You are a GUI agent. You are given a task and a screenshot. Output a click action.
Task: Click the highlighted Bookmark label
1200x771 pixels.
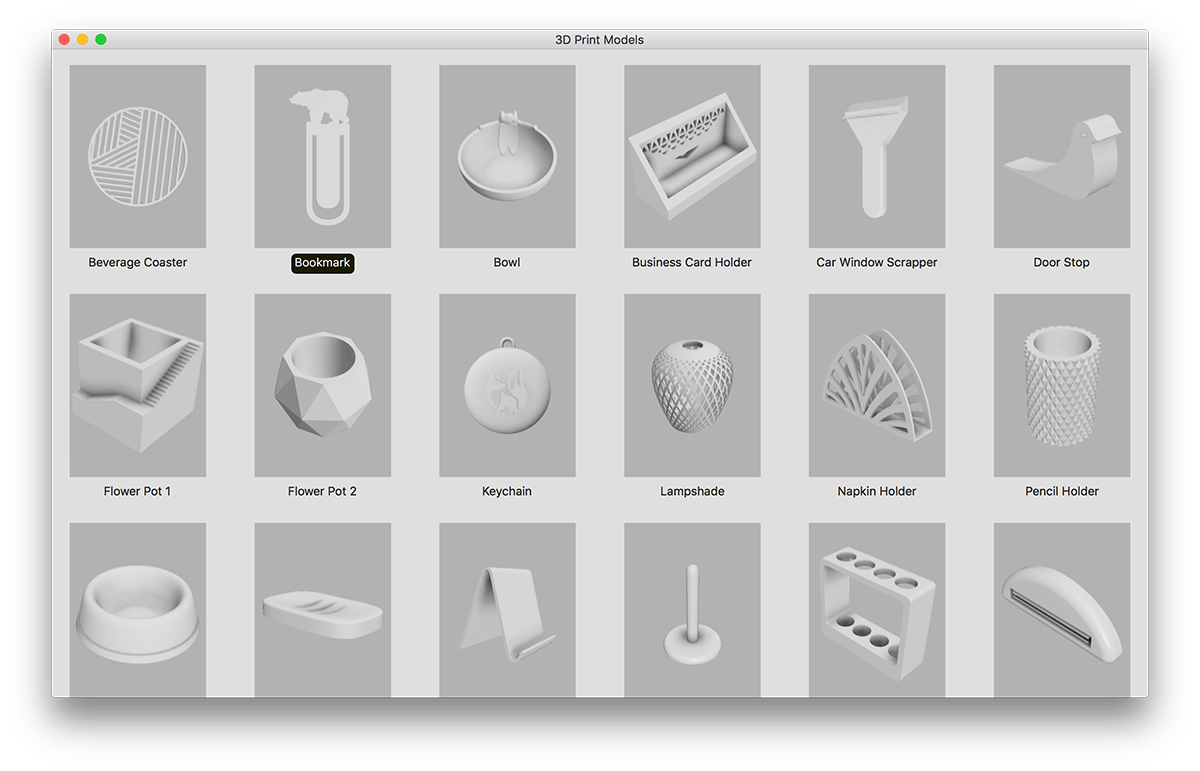[322, 263]
